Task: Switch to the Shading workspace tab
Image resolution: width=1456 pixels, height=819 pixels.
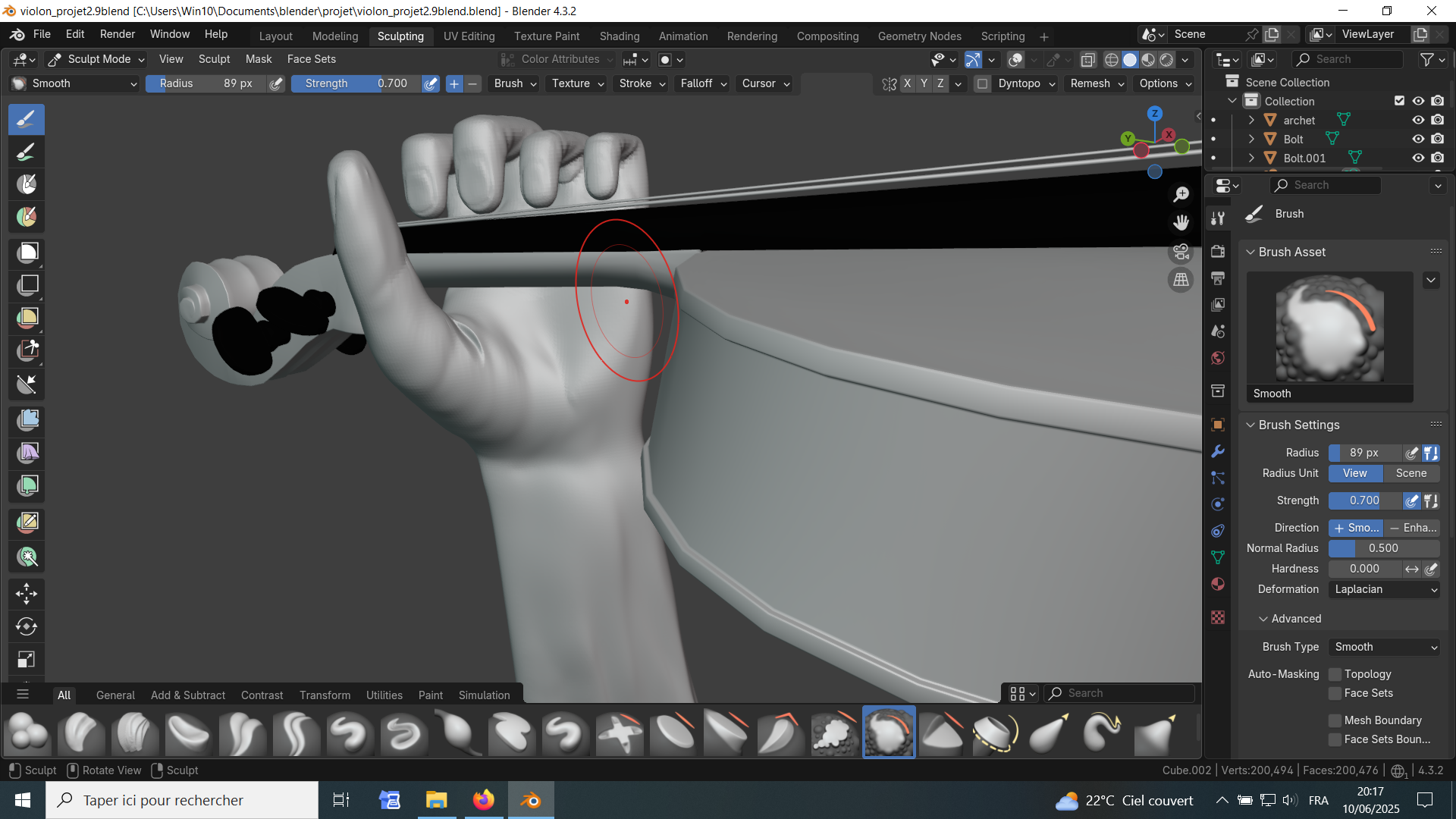Action: click(619, 36)
